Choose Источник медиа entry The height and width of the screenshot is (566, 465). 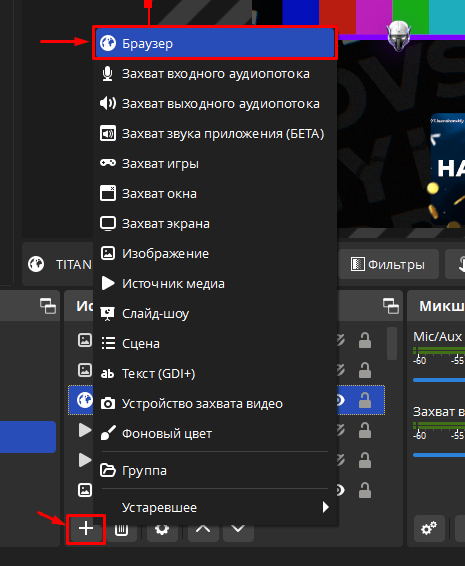click(215, 283)
